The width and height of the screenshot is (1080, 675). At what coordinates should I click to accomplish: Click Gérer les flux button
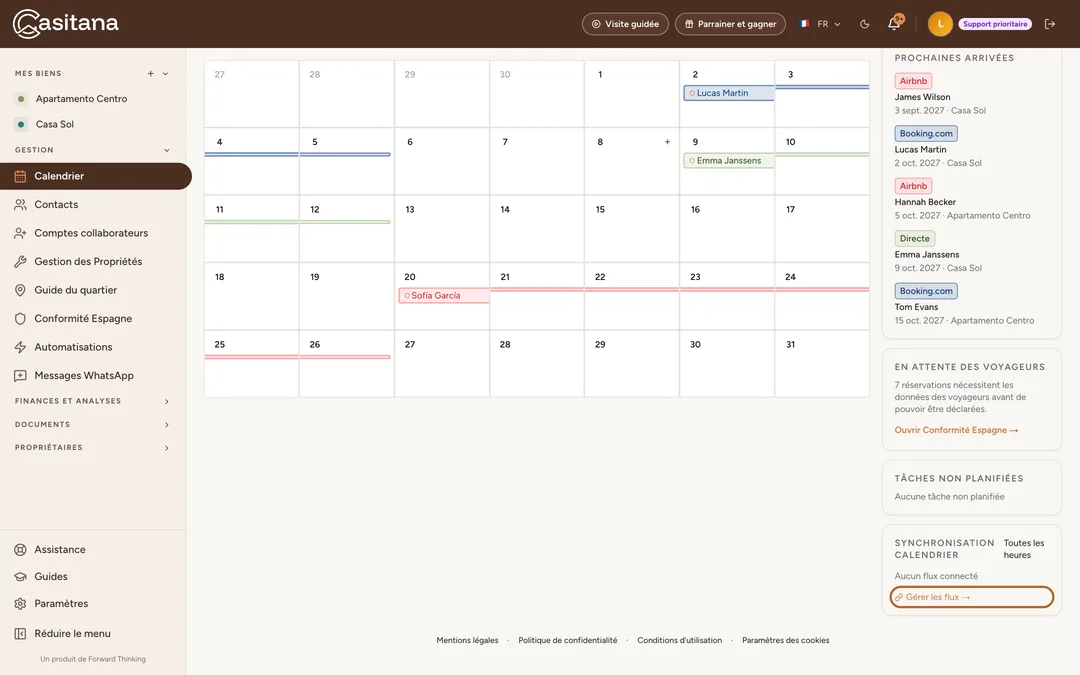[971, 597]
